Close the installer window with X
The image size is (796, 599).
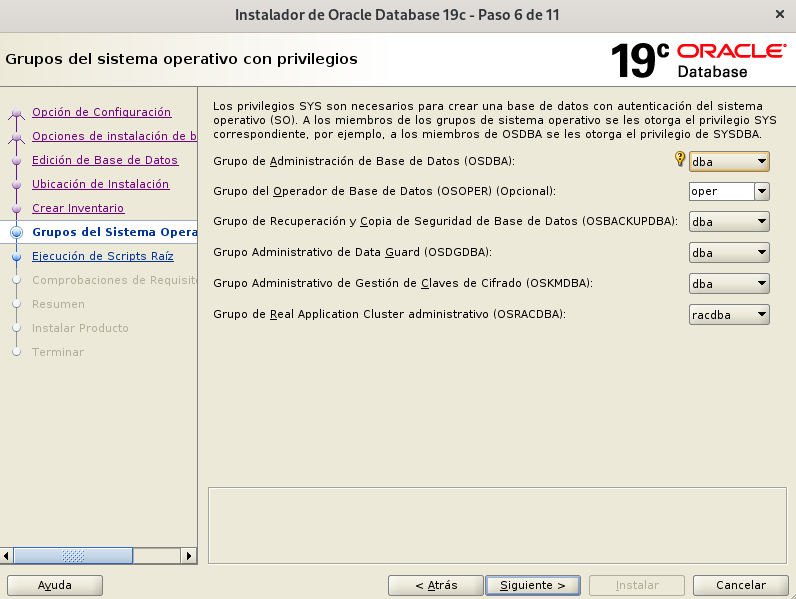[x=779, y=14]
